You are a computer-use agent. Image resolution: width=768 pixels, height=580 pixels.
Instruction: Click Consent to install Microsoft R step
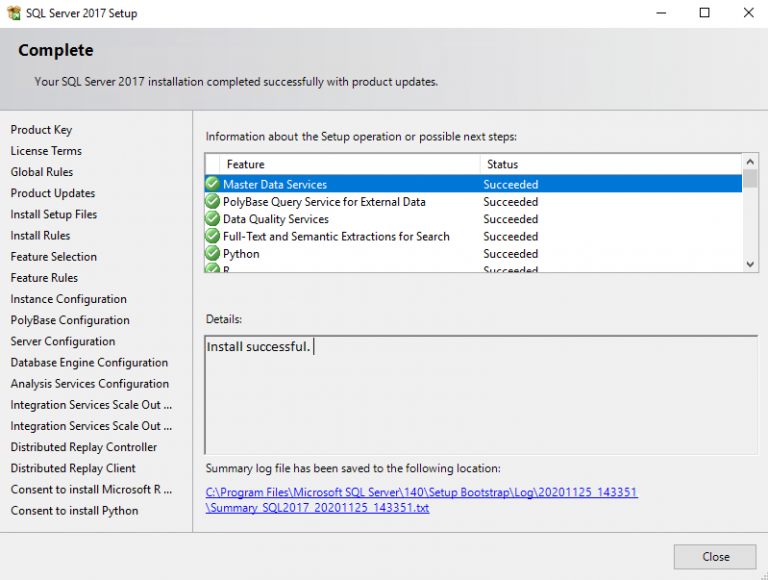tap(91, 489)
